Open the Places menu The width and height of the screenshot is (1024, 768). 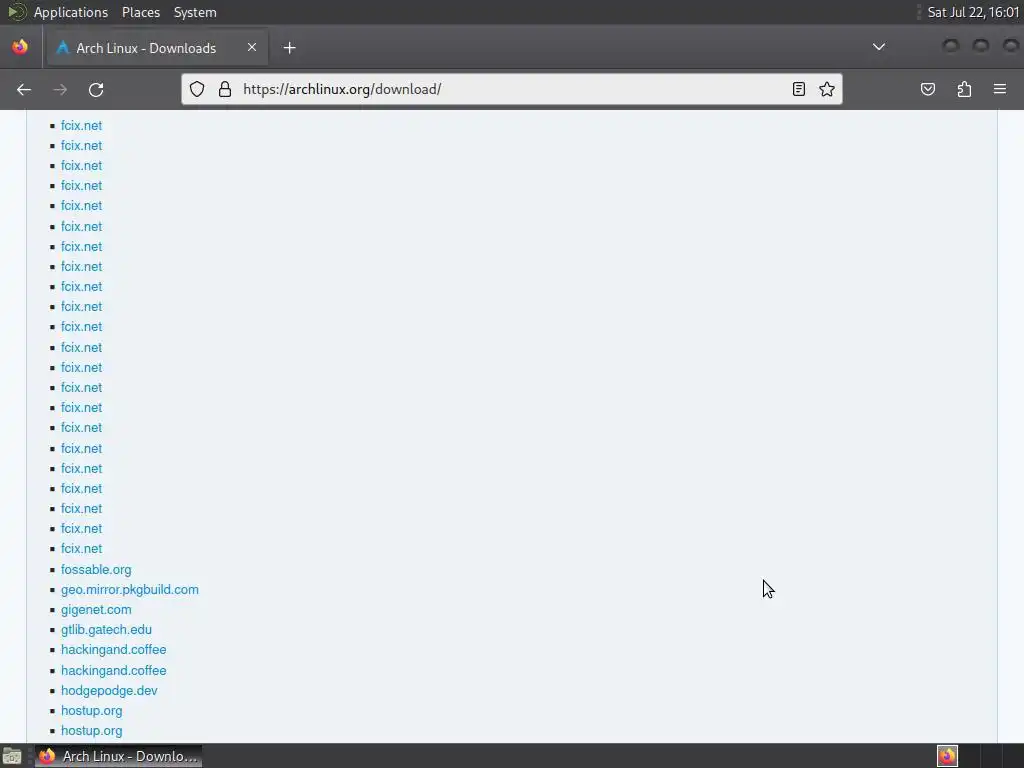(140, 12)
